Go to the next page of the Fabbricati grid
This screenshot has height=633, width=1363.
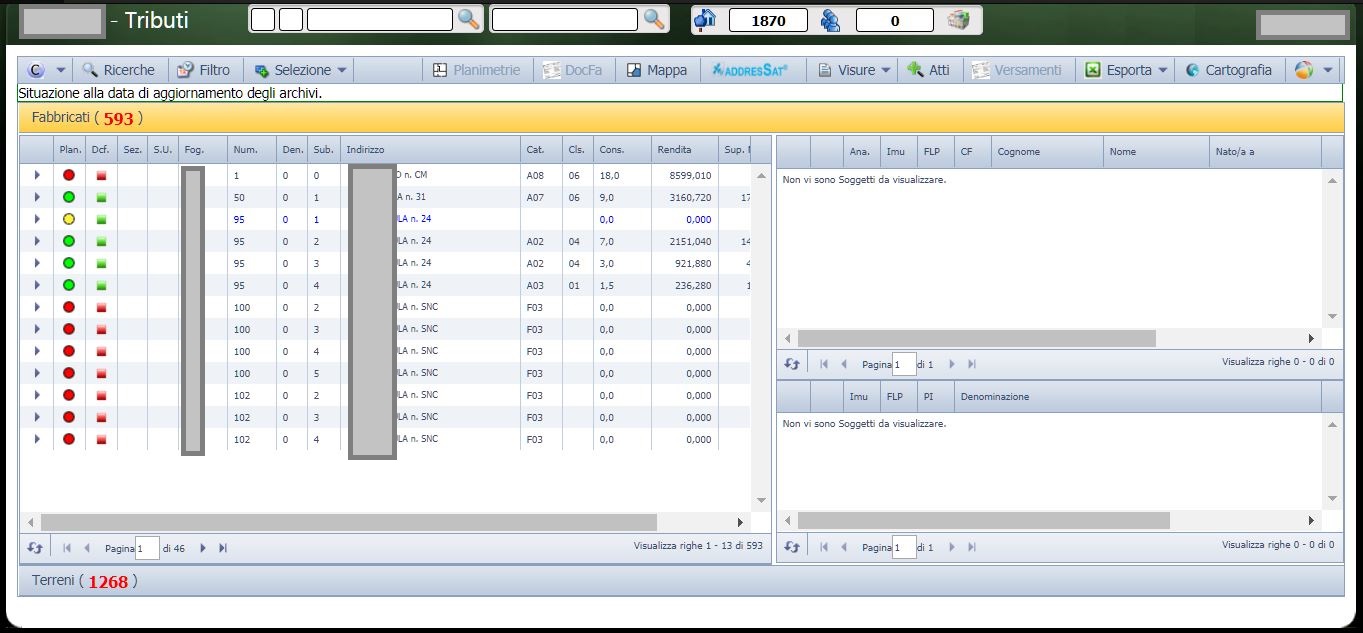[x=203, y=548]
